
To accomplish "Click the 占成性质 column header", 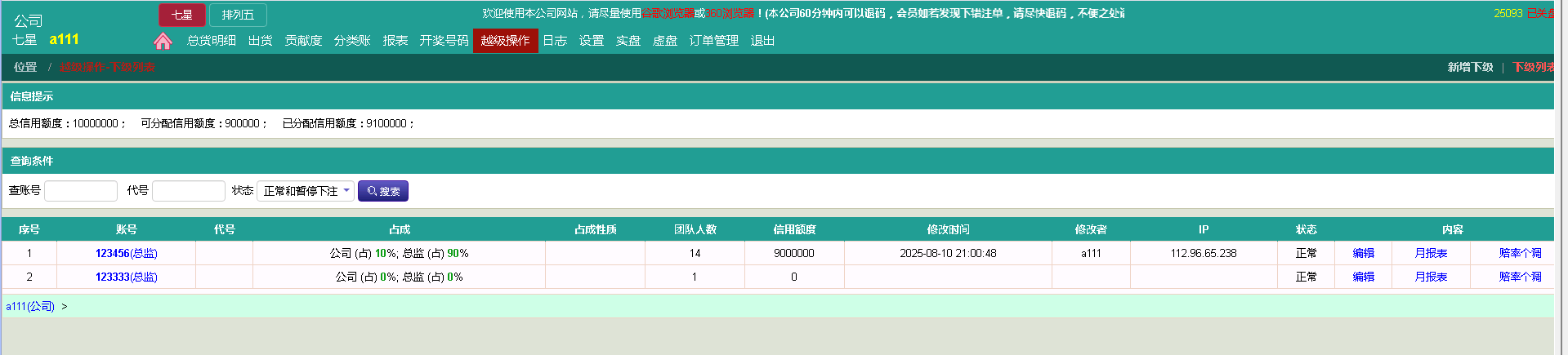I will (x=596, y=229).
